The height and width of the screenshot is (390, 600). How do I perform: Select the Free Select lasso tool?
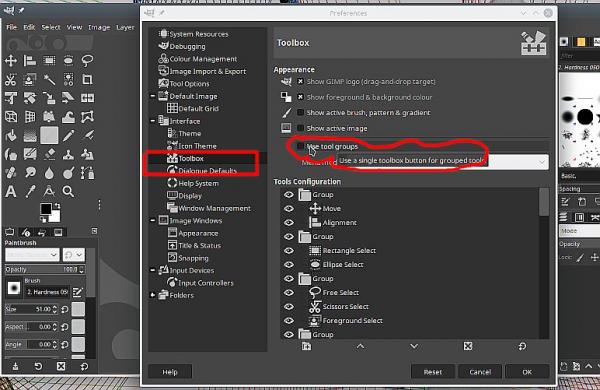[87, 60]
